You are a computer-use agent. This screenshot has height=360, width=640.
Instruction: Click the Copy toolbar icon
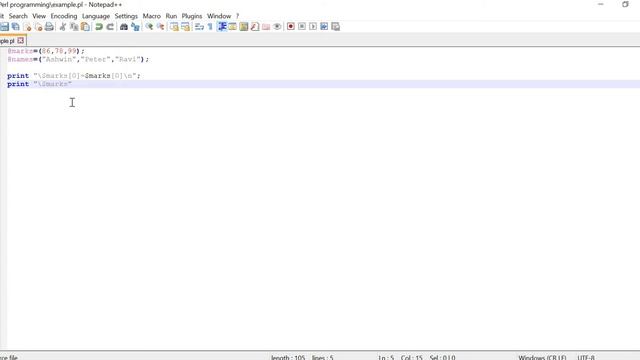point(74,27)
